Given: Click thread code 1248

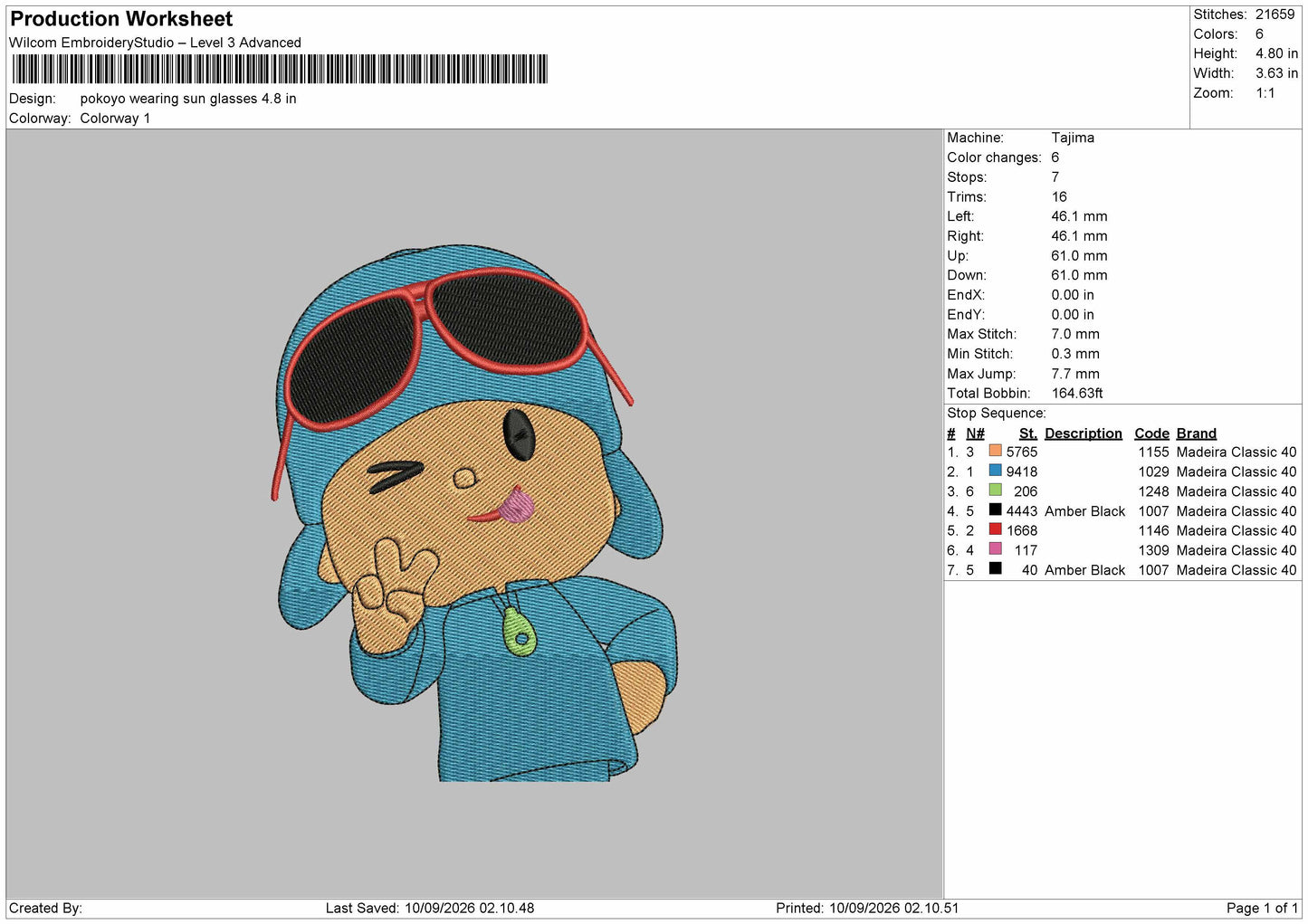Looking at the screenshot, I should (1154, 492).
